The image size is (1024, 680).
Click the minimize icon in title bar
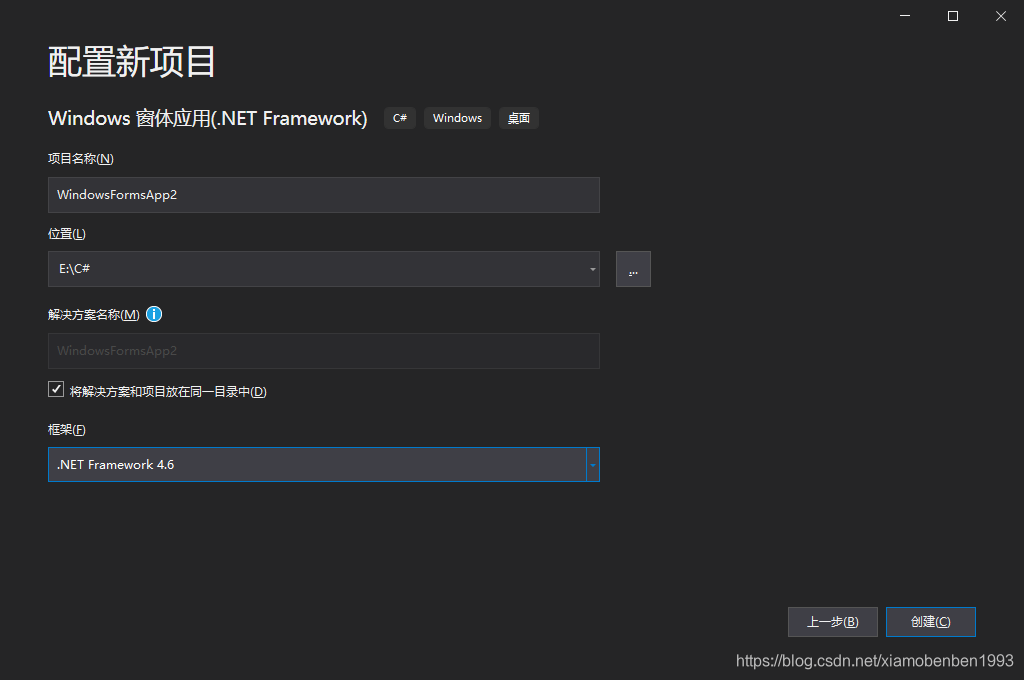[904, 16]
